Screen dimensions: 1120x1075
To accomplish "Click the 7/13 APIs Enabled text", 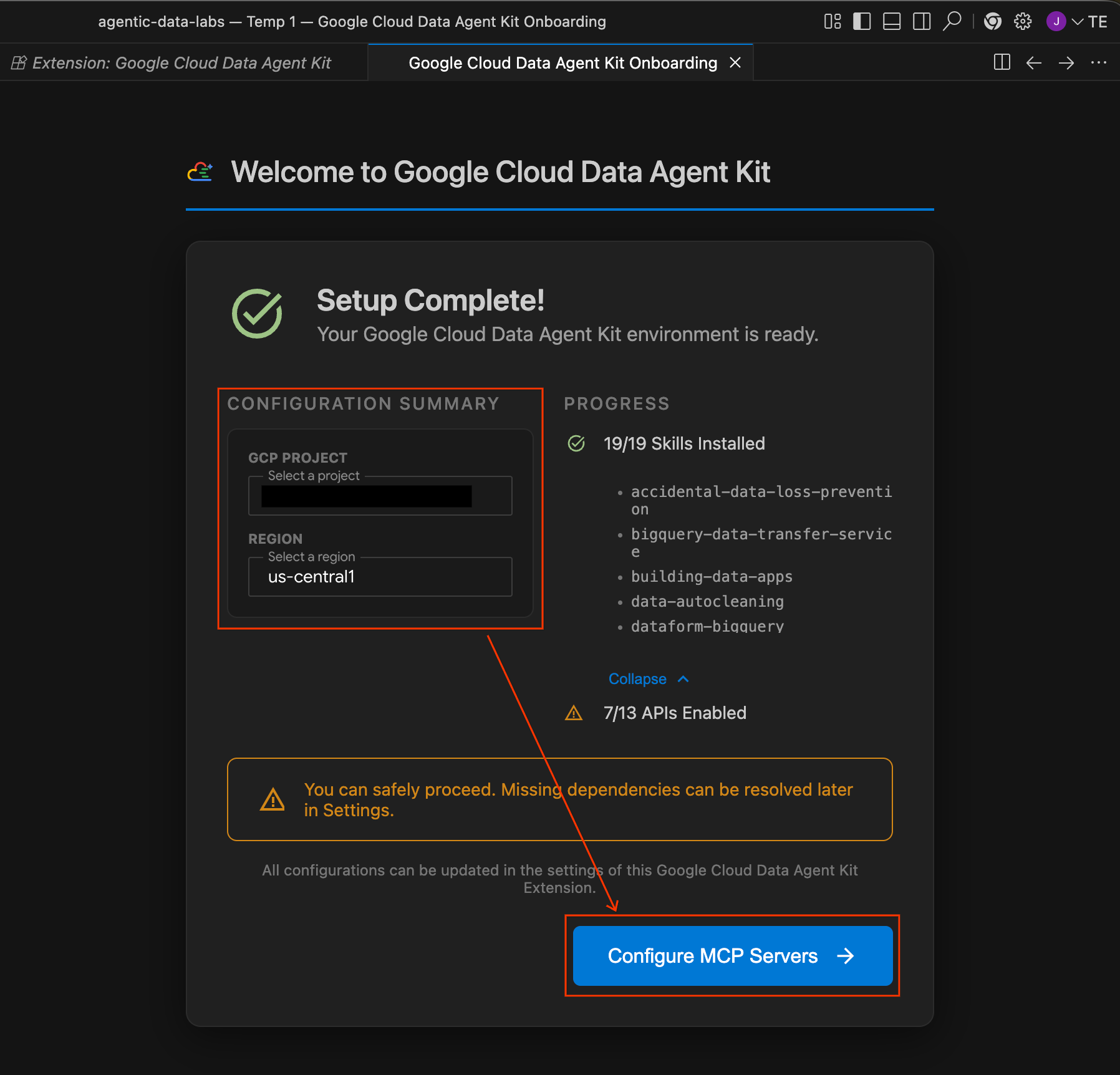I will point(675,713).
